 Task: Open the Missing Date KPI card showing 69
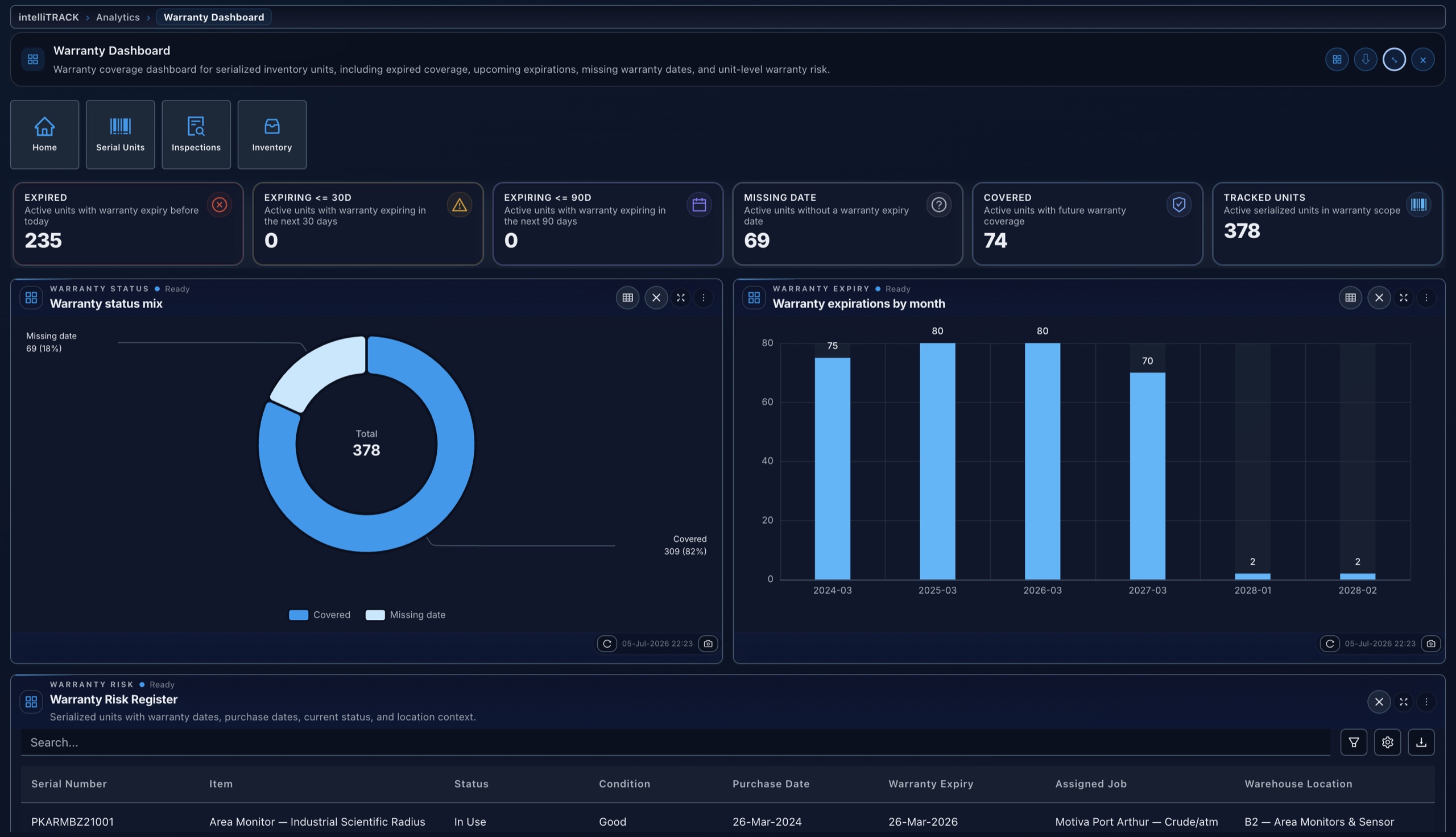[848, 223]
